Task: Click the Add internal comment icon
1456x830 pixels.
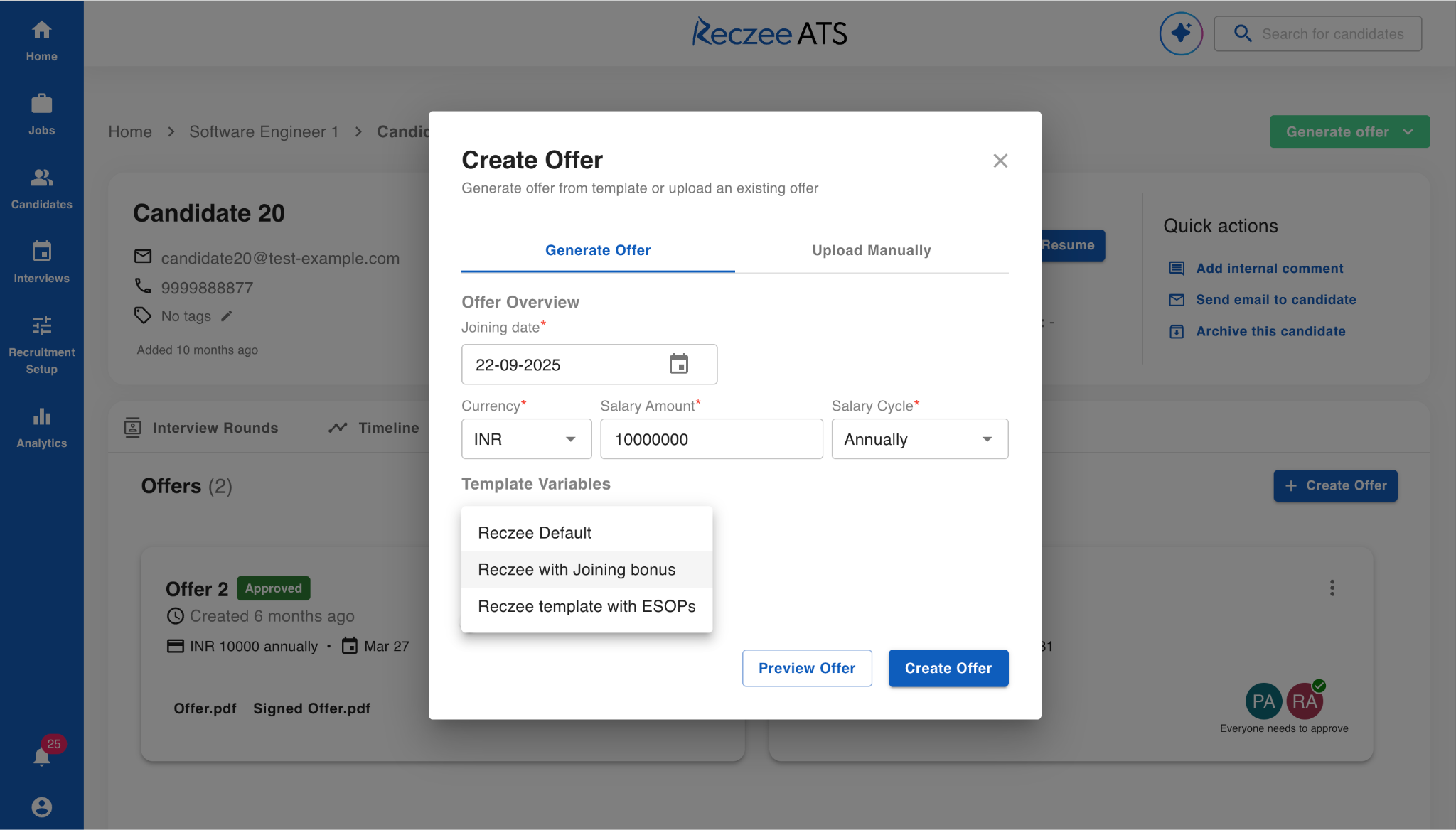Action: 1177,269
